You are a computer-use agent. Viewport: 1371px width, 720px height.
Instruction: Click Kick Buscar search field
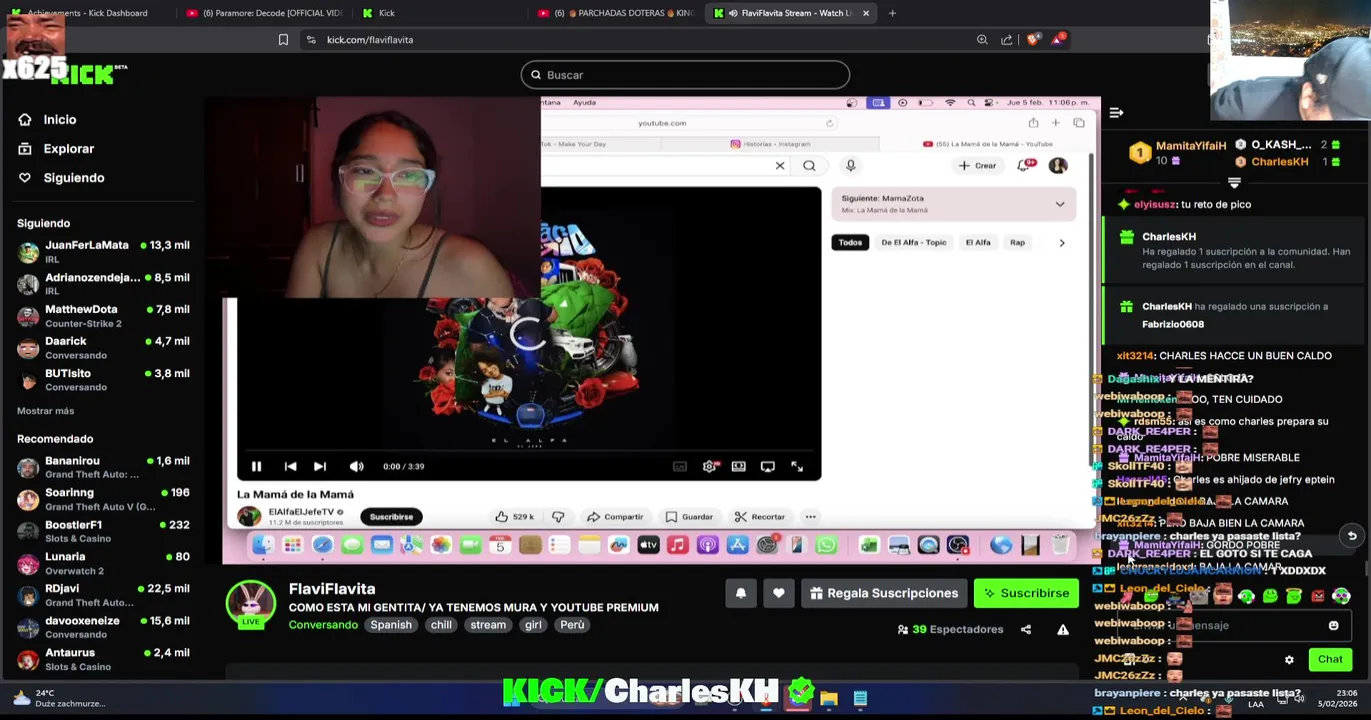point(685,75)
